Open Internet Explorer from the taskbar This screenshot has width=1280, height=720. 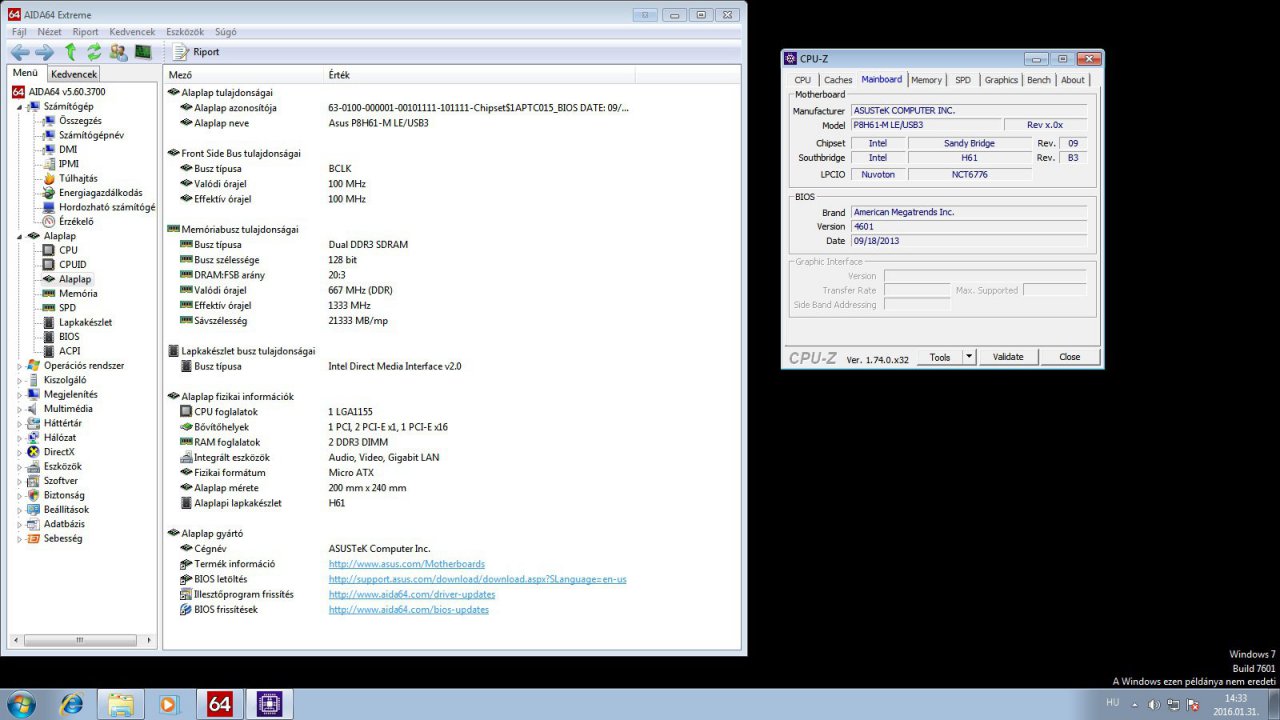[72, 704]
